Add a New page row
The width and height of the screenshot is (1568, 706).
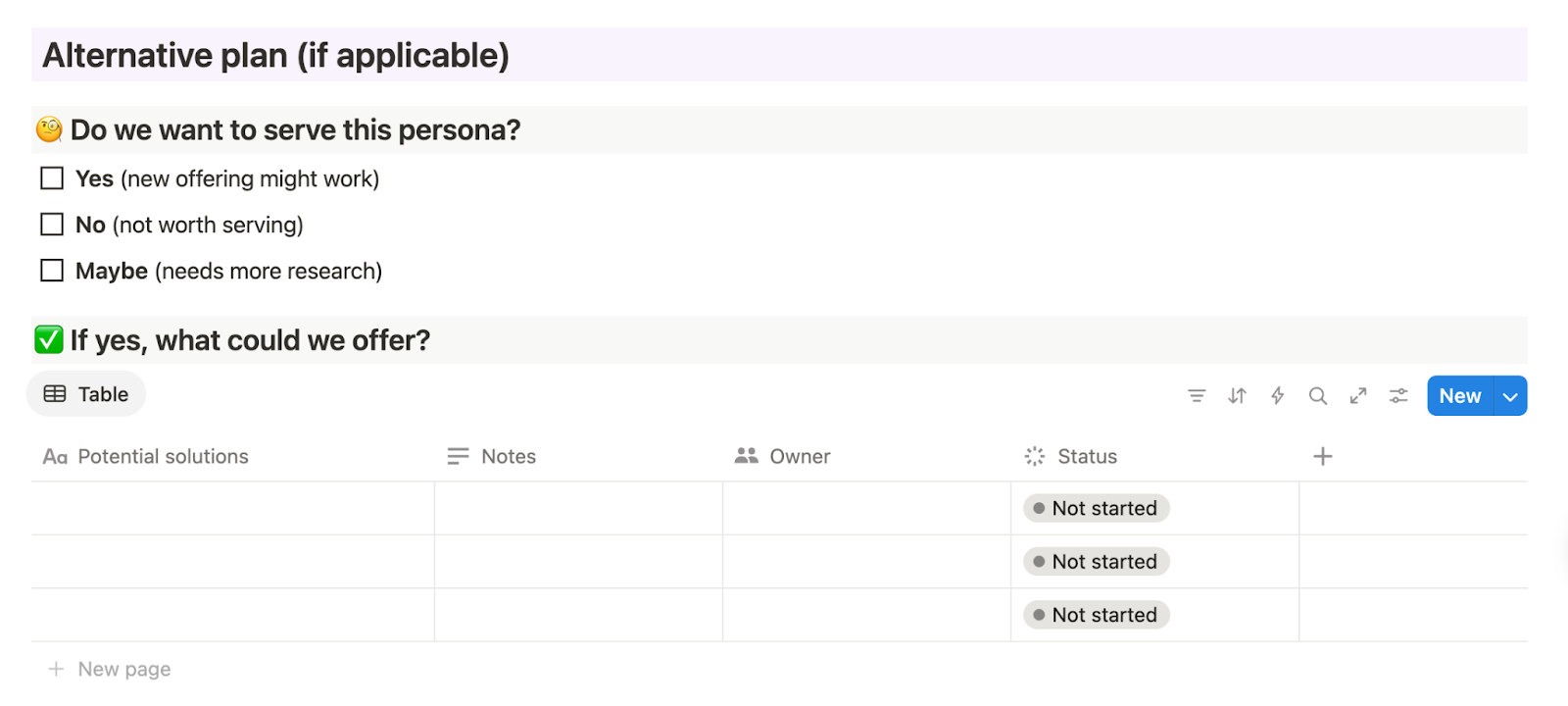(110, 669)
